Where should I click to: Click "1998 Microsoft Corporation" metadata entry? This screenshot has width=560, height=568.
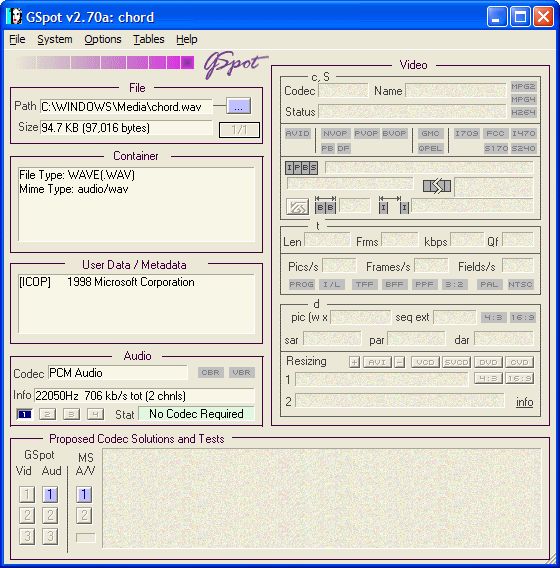pos(131,282)
